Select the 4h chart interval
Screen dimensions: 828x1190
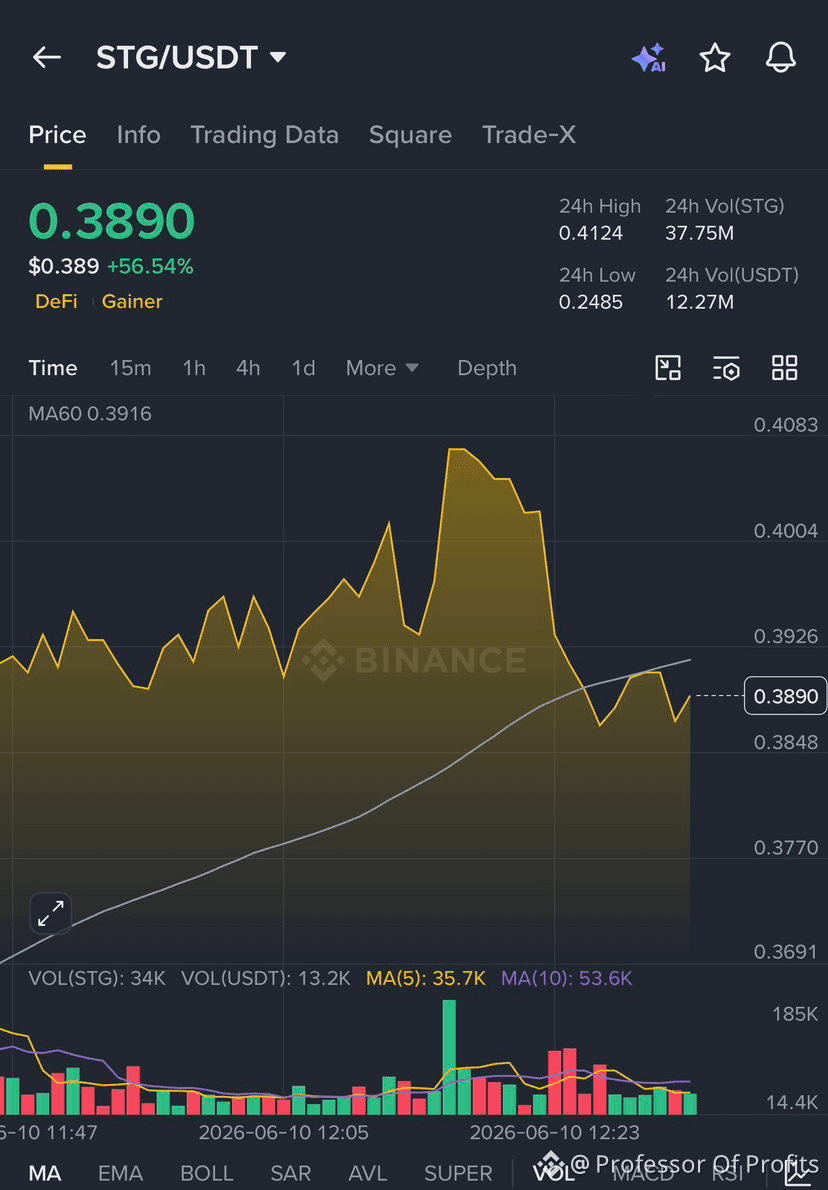[248, 368]
